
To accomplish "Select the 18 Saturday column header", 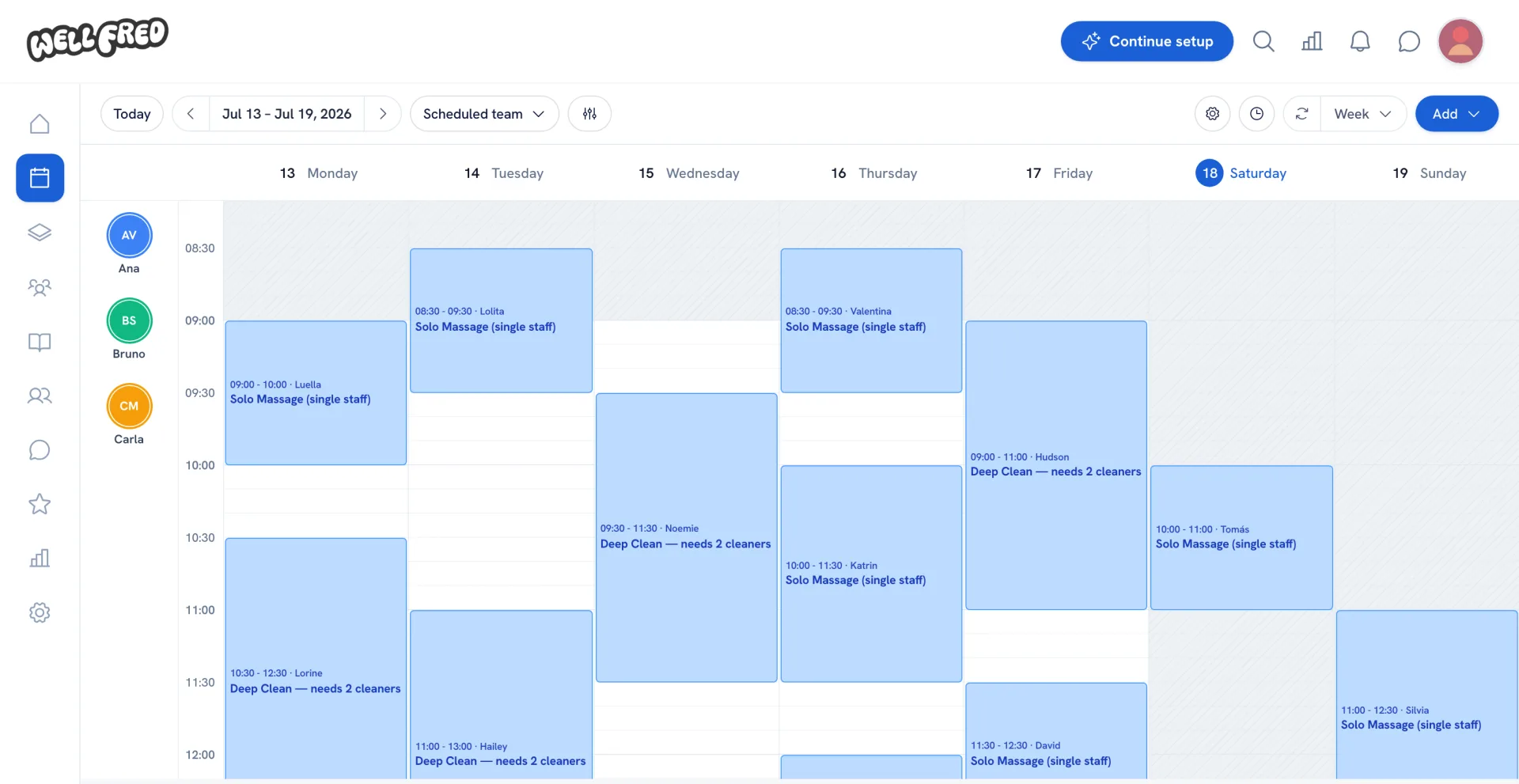I will point(1241,173).
